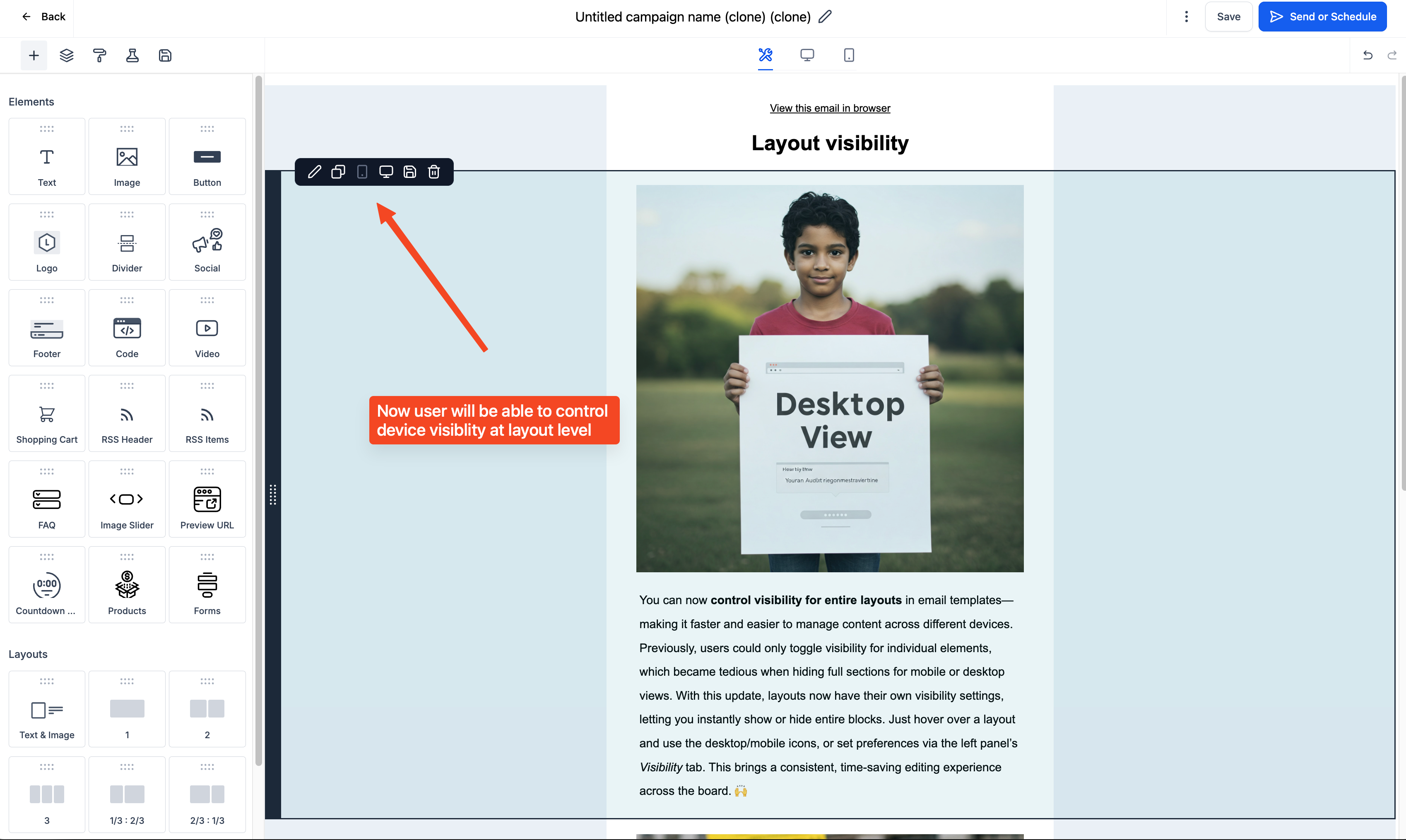Click the save template icon in the left toolbar
Image resolution: width=1406 pixels, height=840 pixels.
165,55
